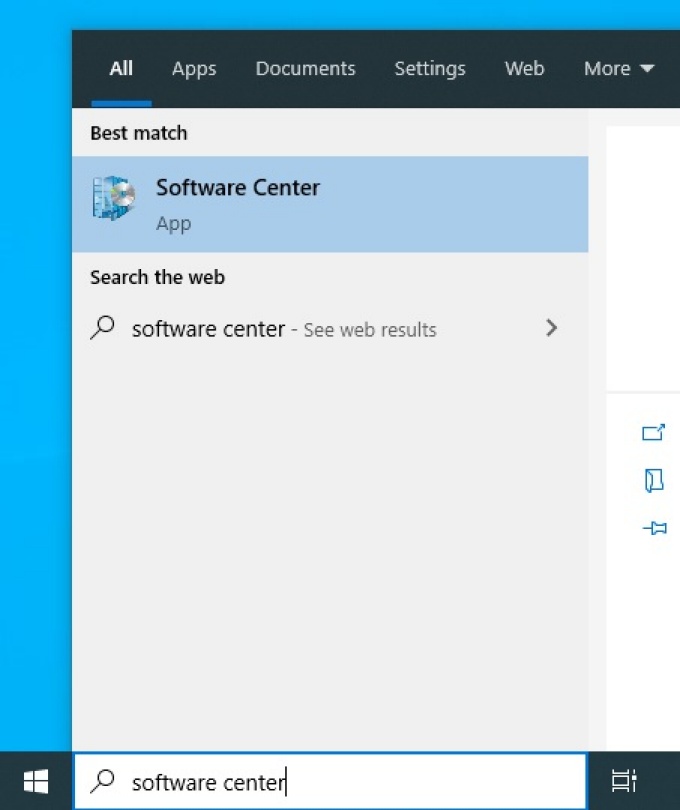The width and height of the screenshot is (680, 810).
Task: Switch to the Web tab
Action: coord(524,69)
